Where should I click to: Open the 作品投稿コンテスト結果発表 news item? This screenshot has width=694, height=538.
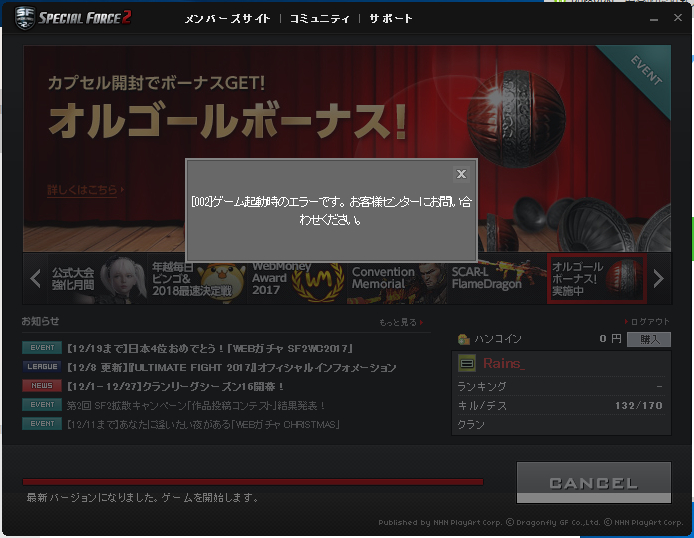coord(196,405)
